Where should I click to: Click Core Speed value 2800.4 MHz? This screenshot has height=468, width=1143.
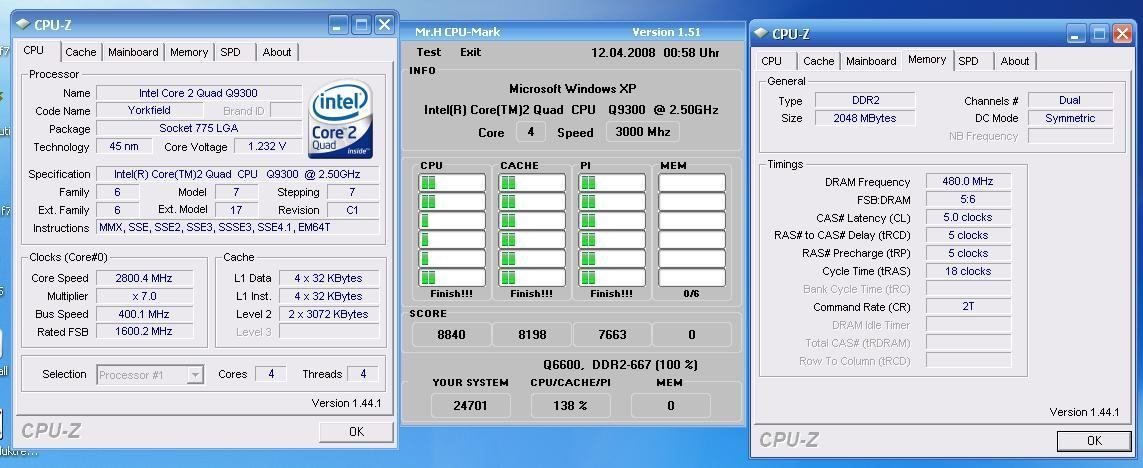144,278
